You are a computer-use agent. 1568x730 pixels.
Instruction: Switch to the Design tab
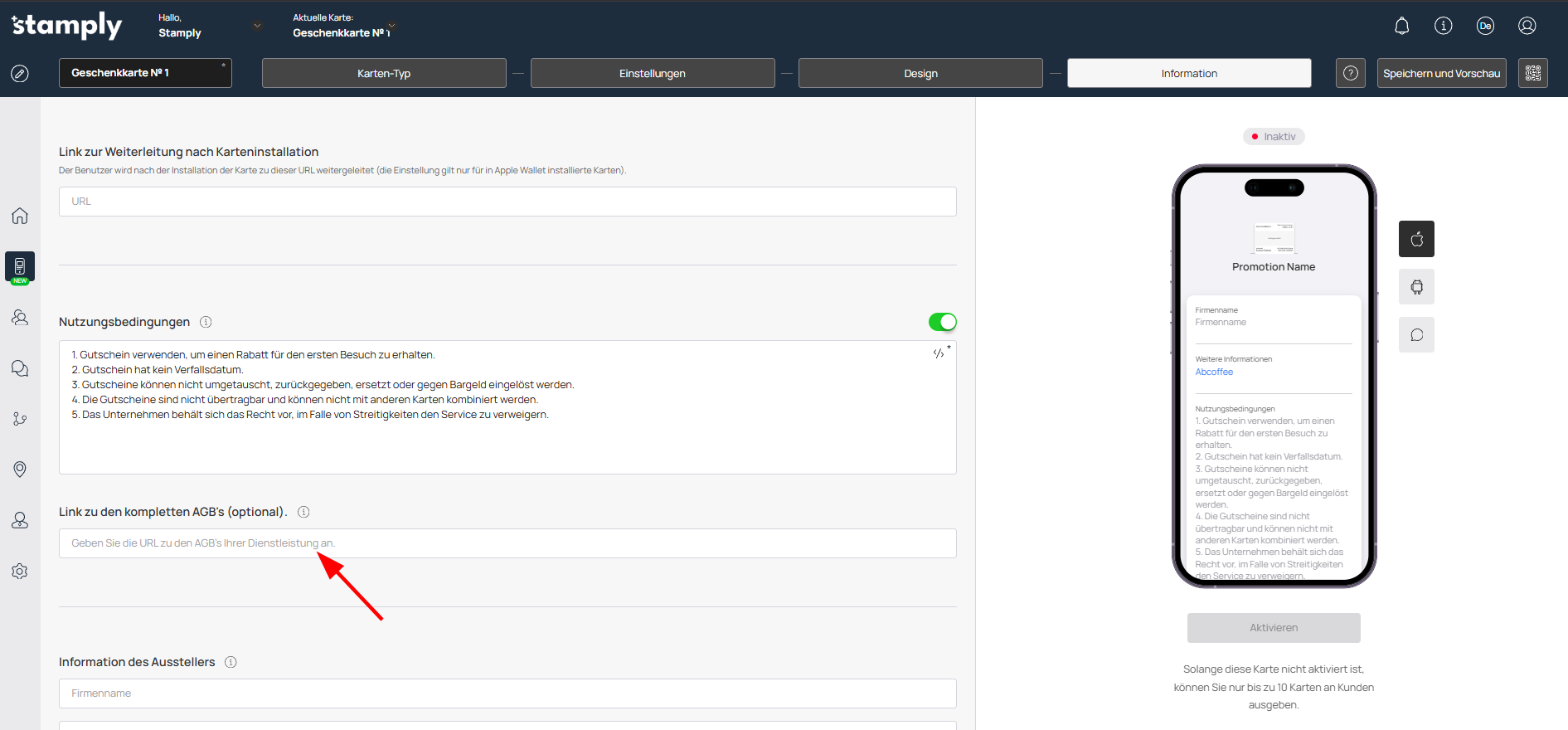tap(920, 73)
